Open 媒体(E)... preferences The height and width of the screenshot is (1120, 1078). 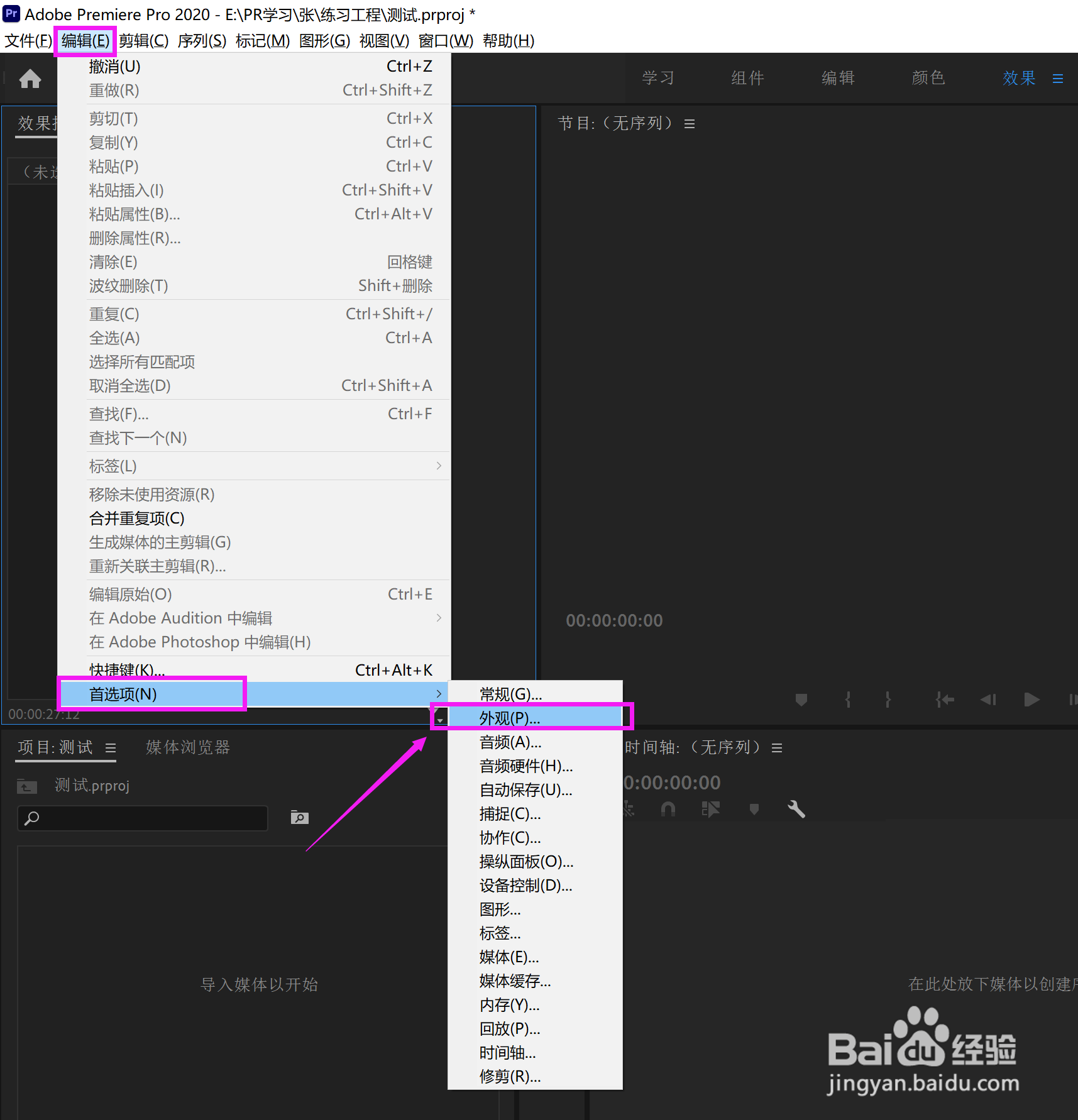535,957
